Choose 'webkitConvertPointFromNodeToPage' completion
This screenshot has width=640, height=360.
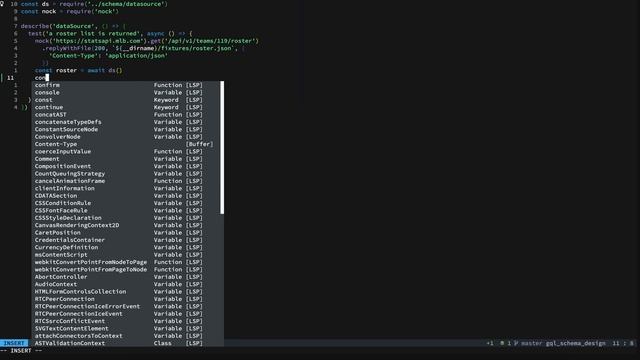(x=128, y=262)
